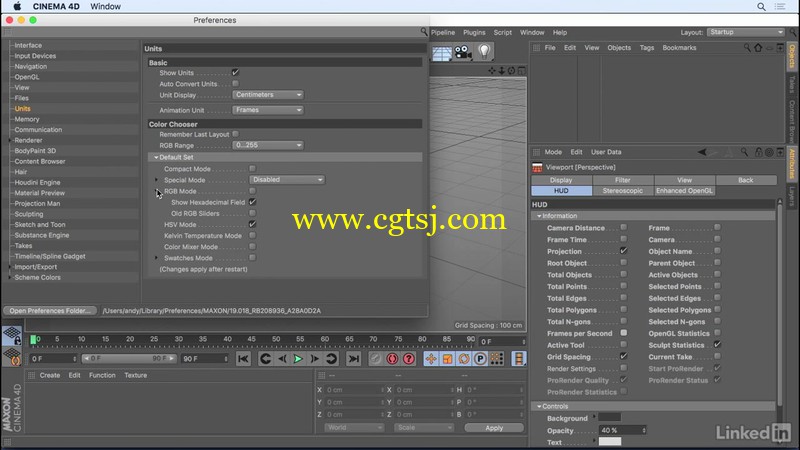Open the Layout Startup dropdown

[x=745, y=32]
